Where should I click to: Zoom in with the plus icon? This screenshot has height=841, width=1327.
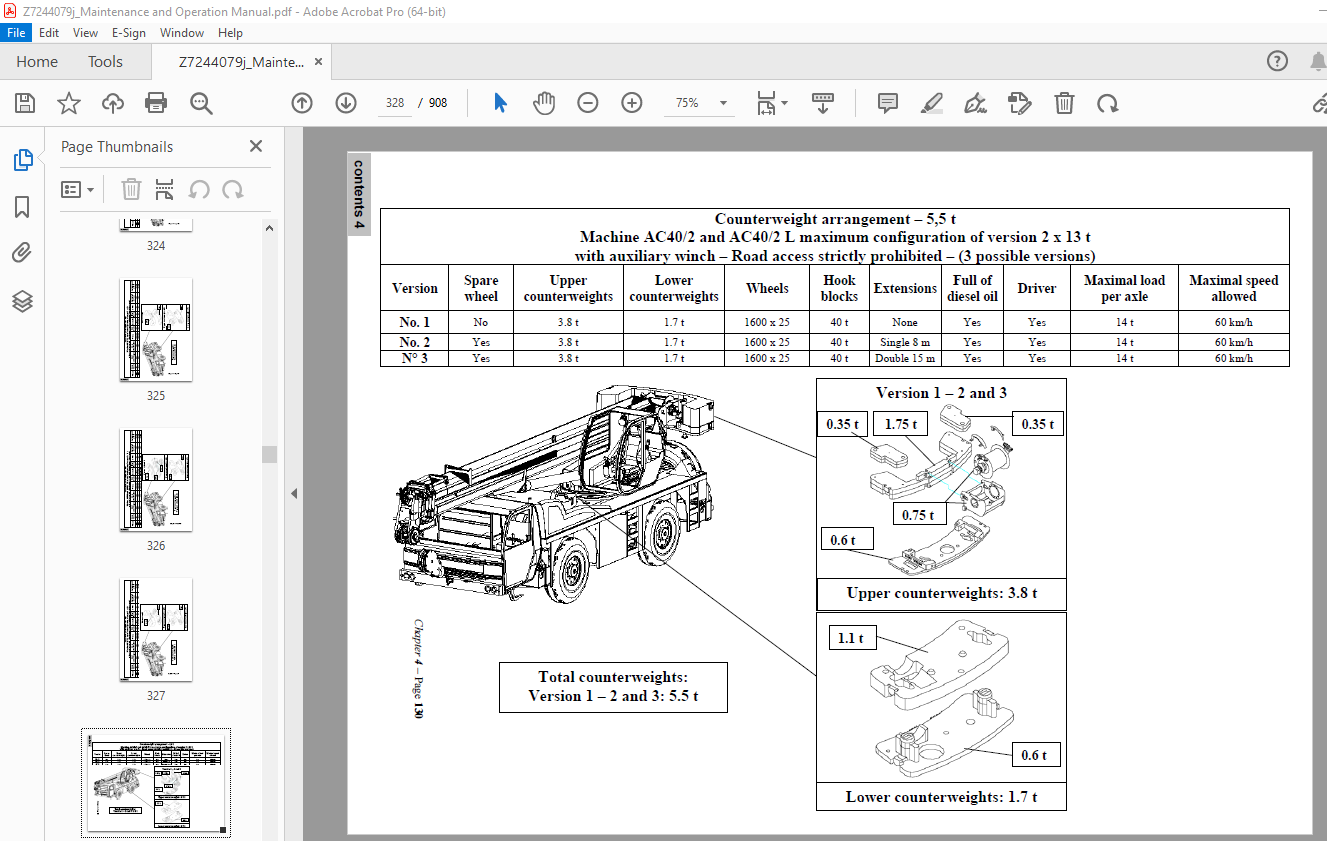632,103
